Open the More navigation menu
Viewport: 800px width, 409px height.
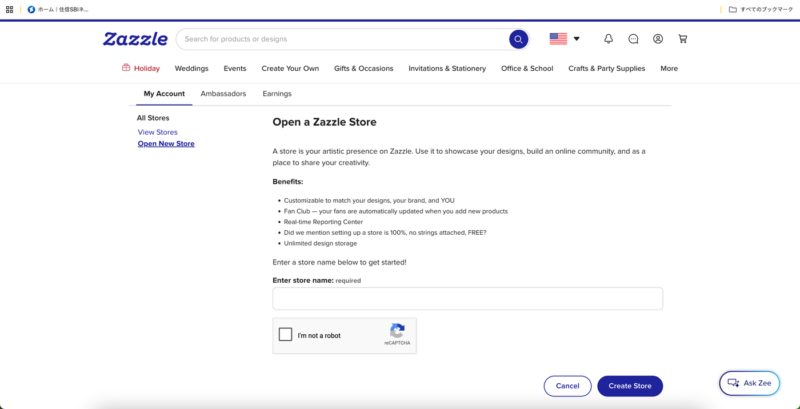[x=669, y=68]
